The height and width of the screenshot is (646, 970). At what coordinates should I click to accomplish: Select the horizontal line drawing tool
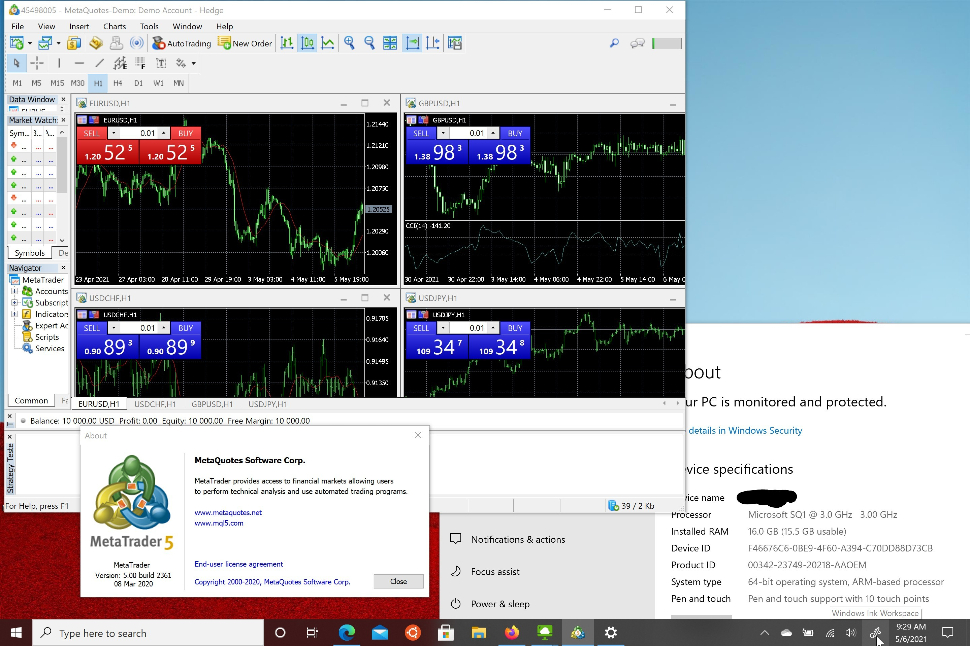coord(79,63)
